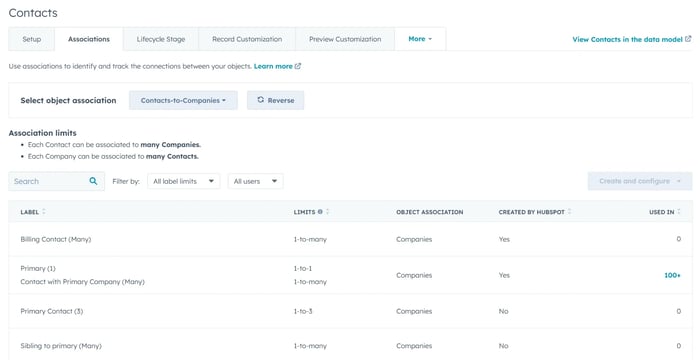Open the All label limits filter
The image size is (700, 360).
pos(183,181)
